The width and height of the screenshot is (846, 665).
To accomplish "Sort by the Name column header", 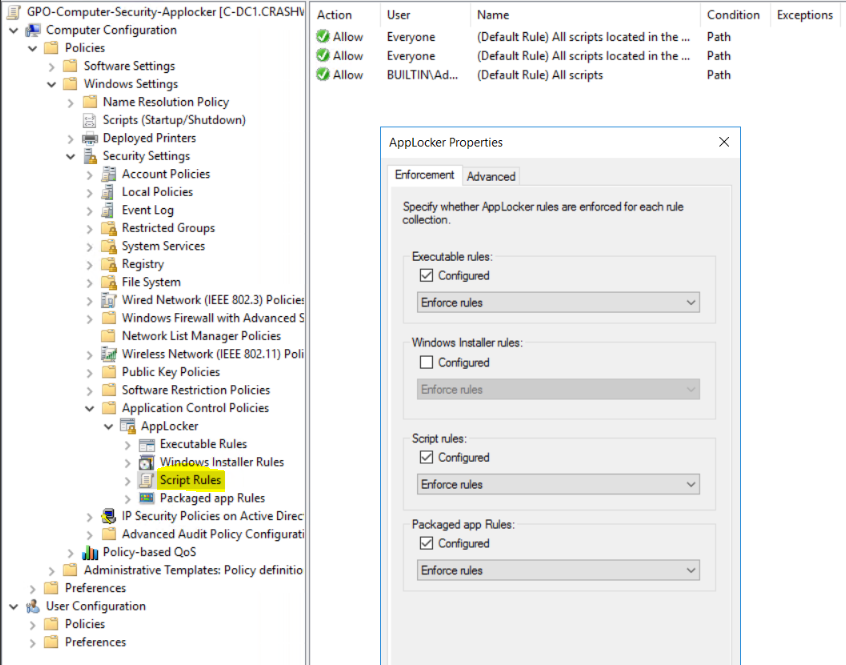I will tap(585, 15).
